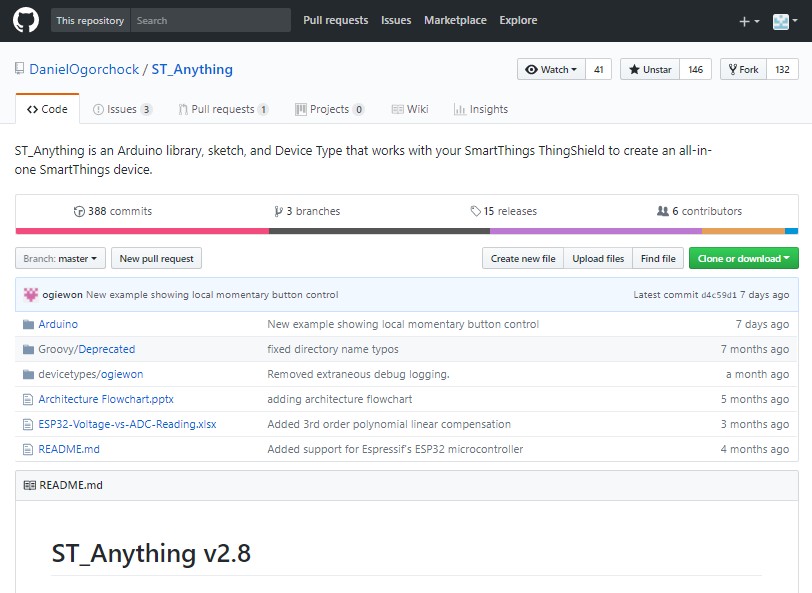Open the latest commit hash d4c59d1

click(719, 295)
